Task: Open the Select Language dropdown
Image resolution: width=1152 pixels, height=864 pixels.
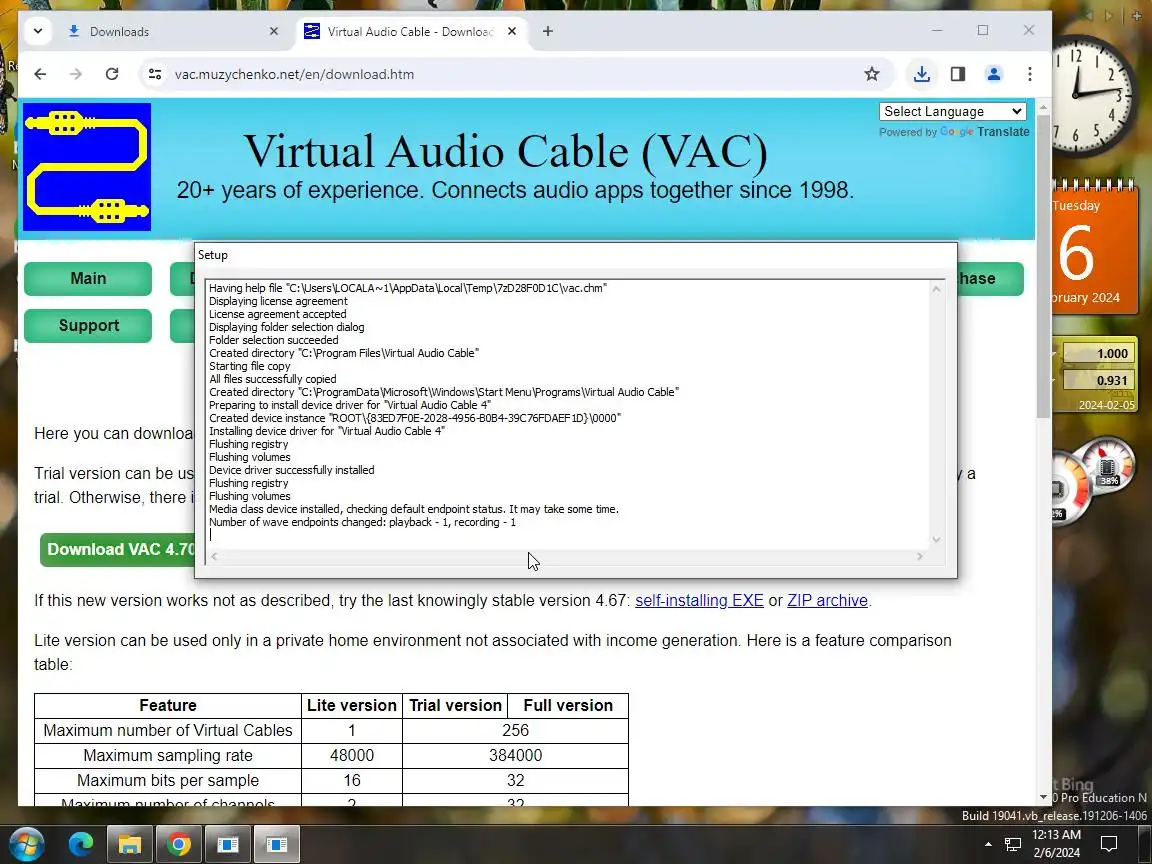Action: (952, 112)
